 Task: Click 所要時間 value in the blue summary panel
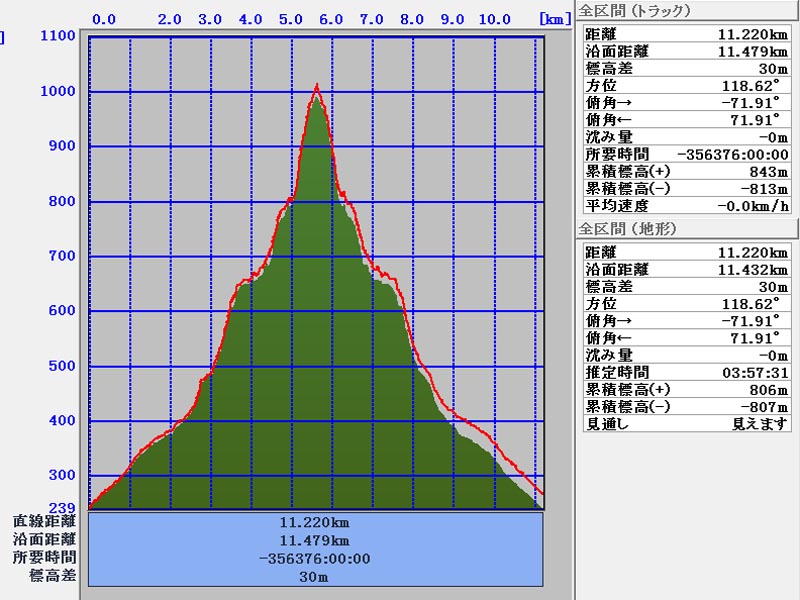pyautogui.click(x=316, y=559)
